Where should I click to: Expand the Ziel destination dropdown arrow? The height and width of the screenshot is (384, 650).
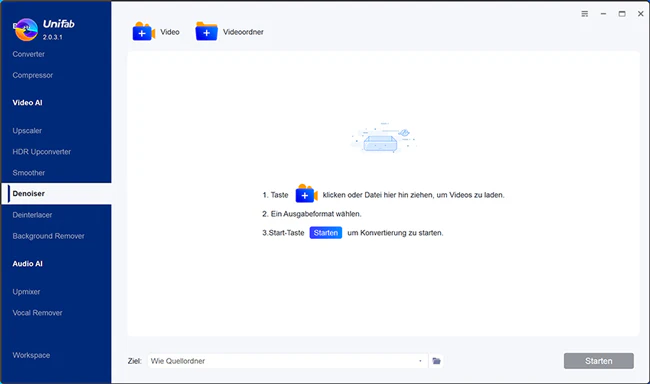[420, 361]
